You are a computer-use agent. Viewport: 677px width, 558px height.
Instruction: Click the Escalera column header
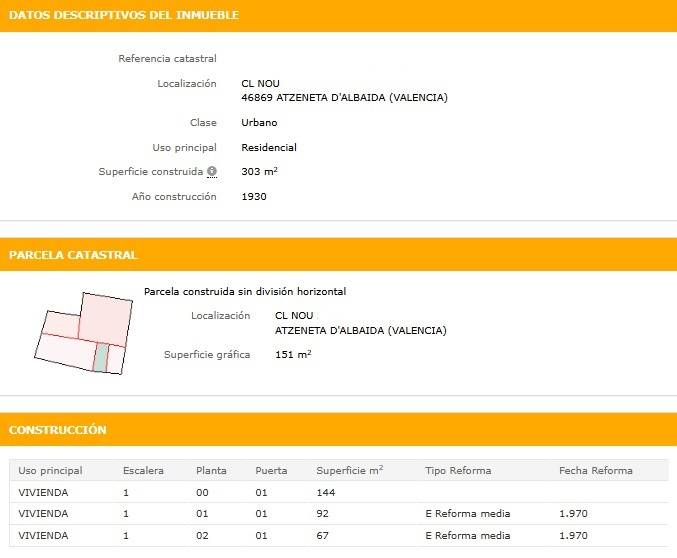coord(143,470)
